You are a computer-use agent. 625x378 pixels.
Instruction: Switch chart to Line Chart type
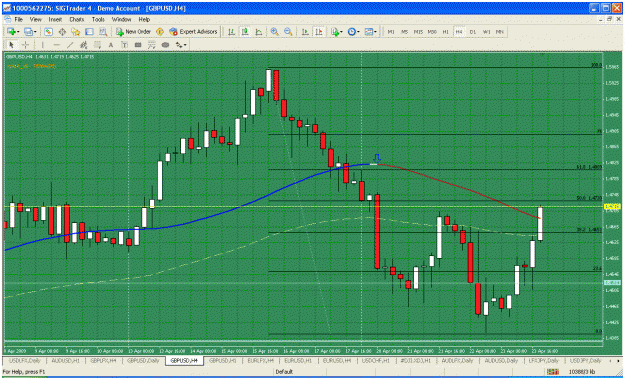tap(258, 32)
